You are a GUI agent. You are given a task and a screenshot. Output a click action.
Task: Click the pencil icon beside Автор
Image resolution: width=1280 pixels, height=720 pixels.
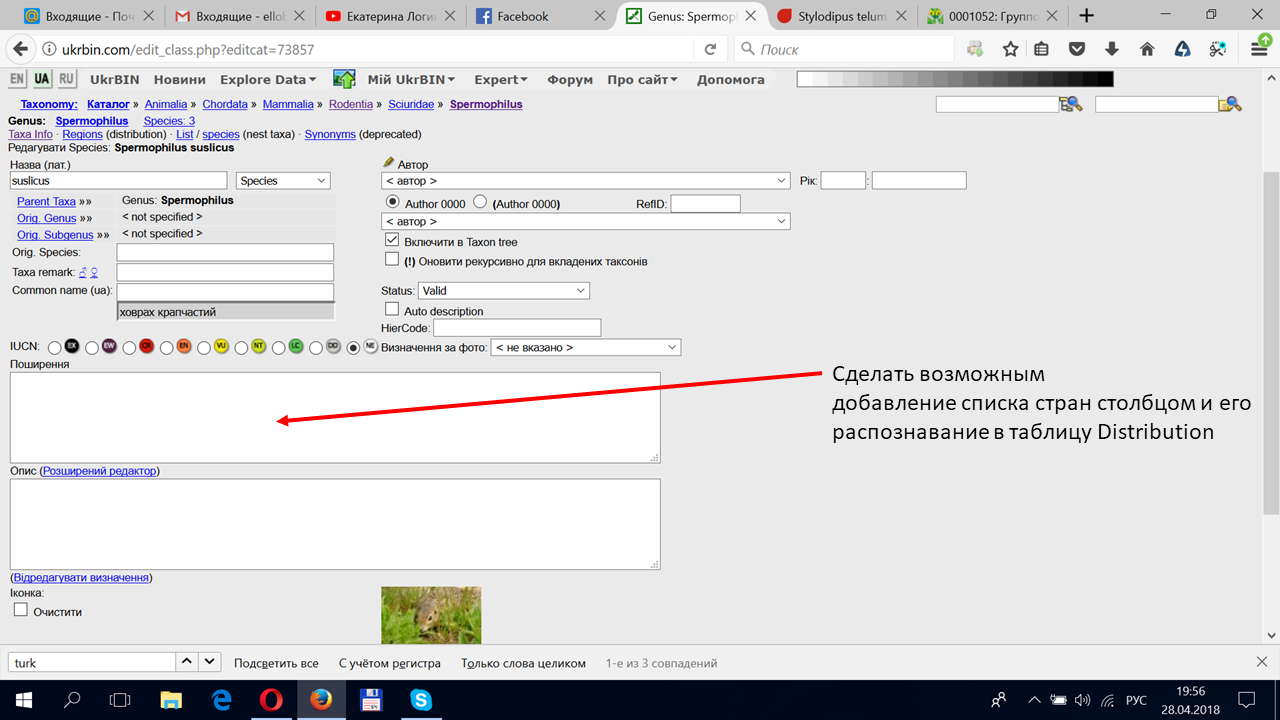[389, 163]
